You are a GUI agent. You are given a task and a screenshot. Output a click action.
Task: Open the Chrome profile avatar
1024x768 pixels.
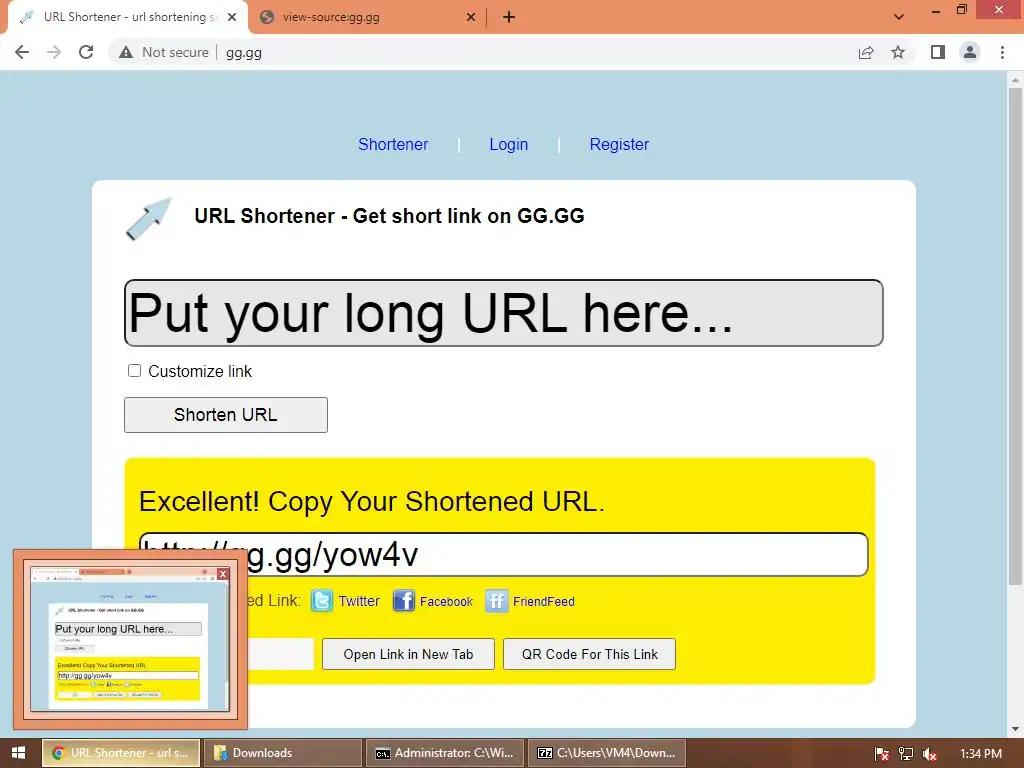pyautogui.click(x=970, y=52)
